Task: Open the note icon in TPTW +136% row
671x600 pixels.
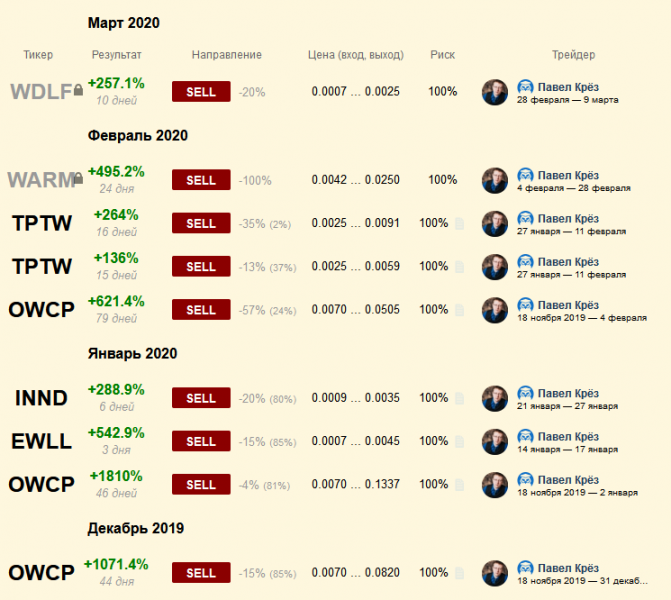Action: [460, 267]
